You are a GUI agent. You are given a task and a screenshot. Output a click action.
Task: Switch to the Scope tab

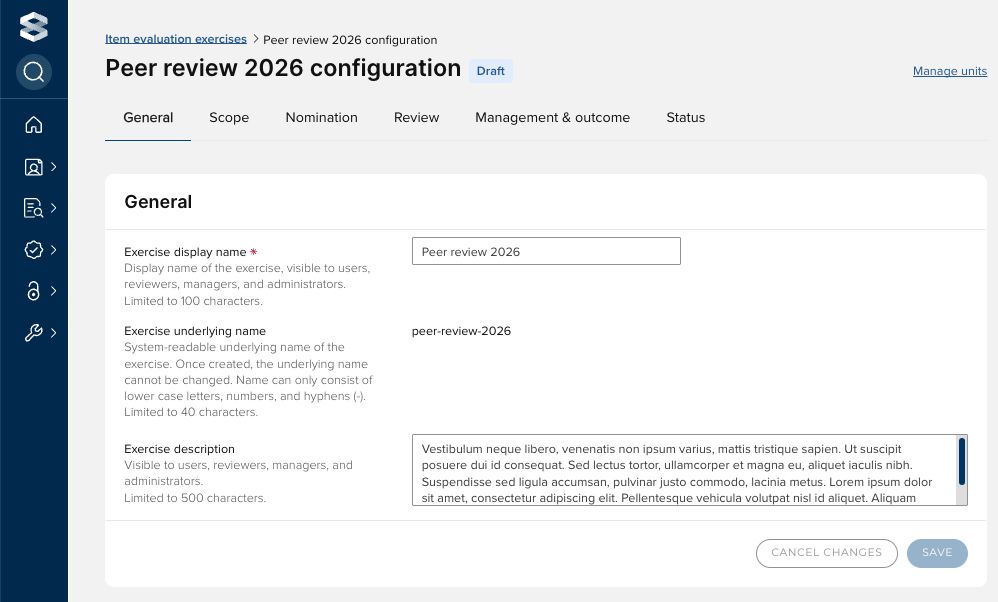[x=229, y=118]
